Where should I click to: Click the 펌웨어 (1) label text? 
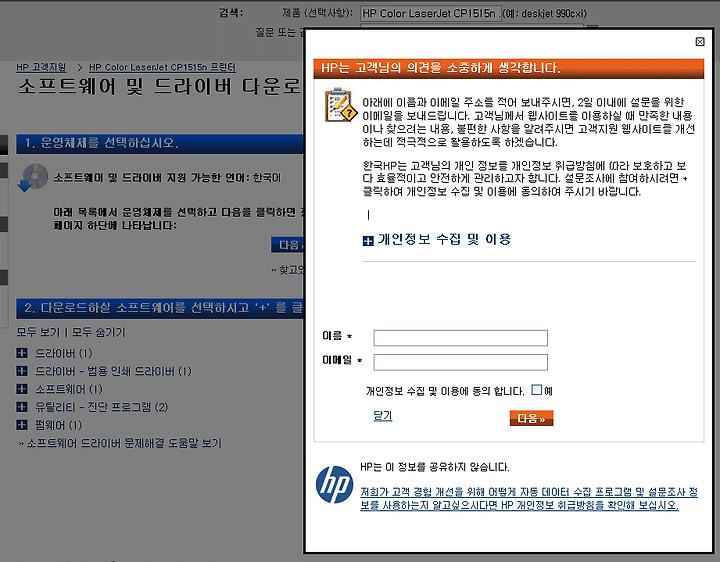59,425
